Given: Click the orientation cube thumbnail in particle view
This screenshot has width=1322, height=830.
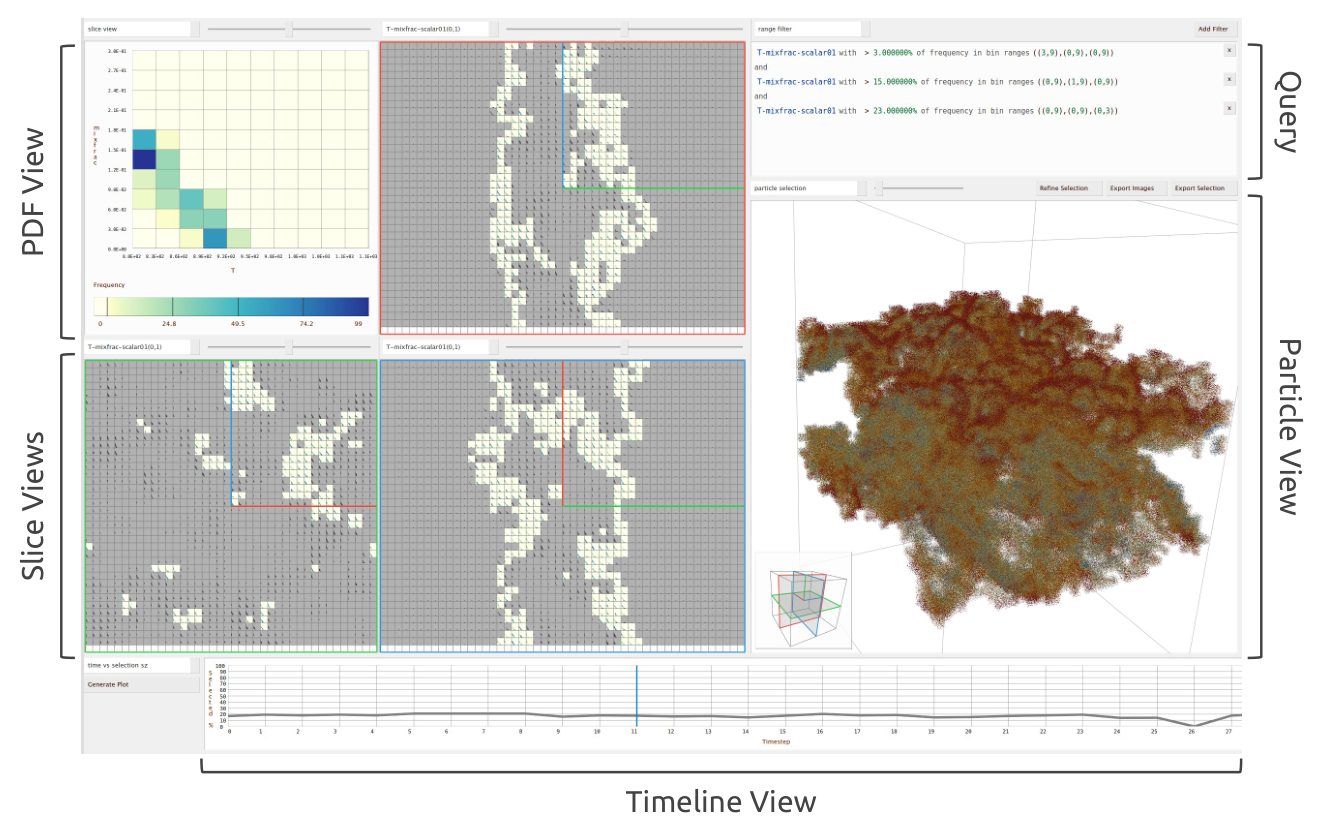Looking at the screenshot, I should coord(803,602).
